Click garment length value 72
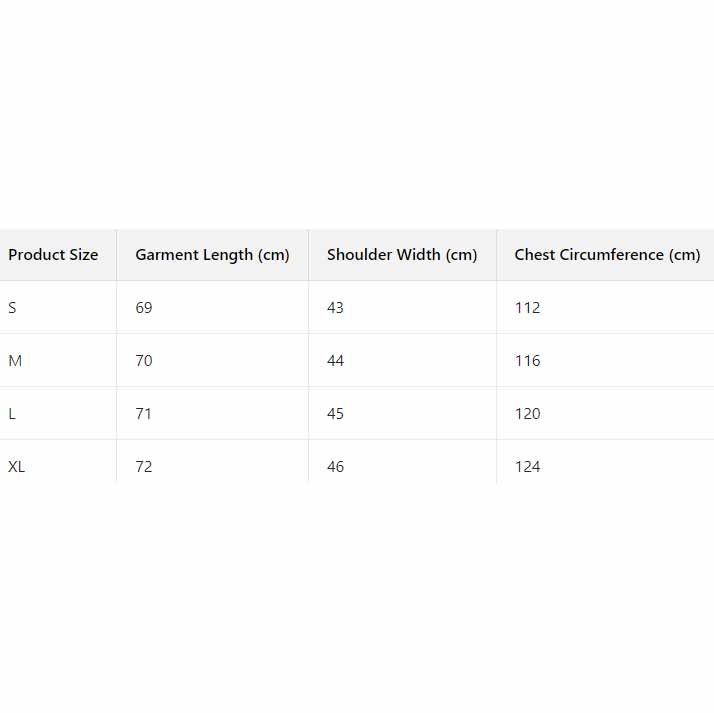This screenshot has height=713, width=714. pos(144,467)
